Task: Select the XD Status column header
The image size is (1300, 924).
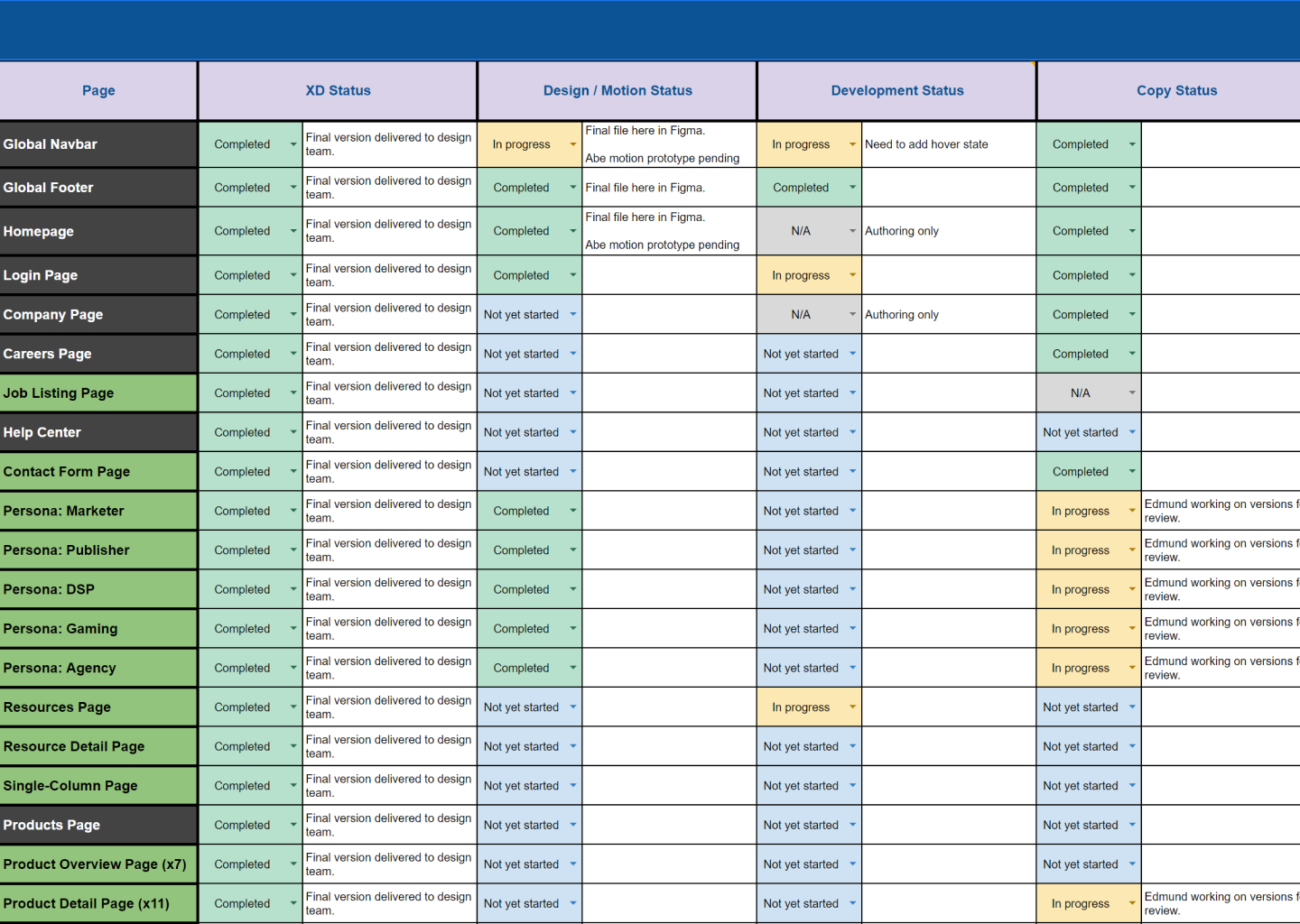Action: click(338, 90)
